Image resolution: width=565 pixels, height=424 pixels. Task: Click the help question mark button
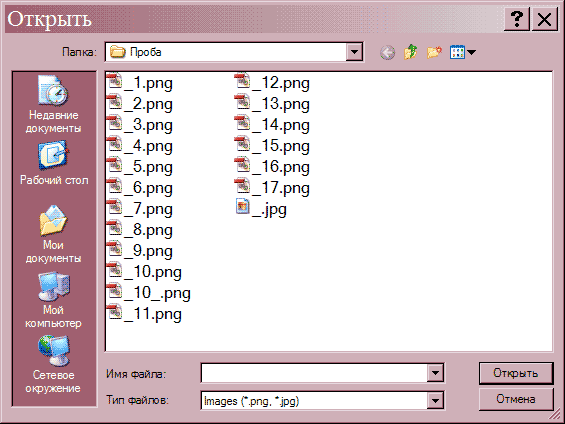click(x=517, y=19)
